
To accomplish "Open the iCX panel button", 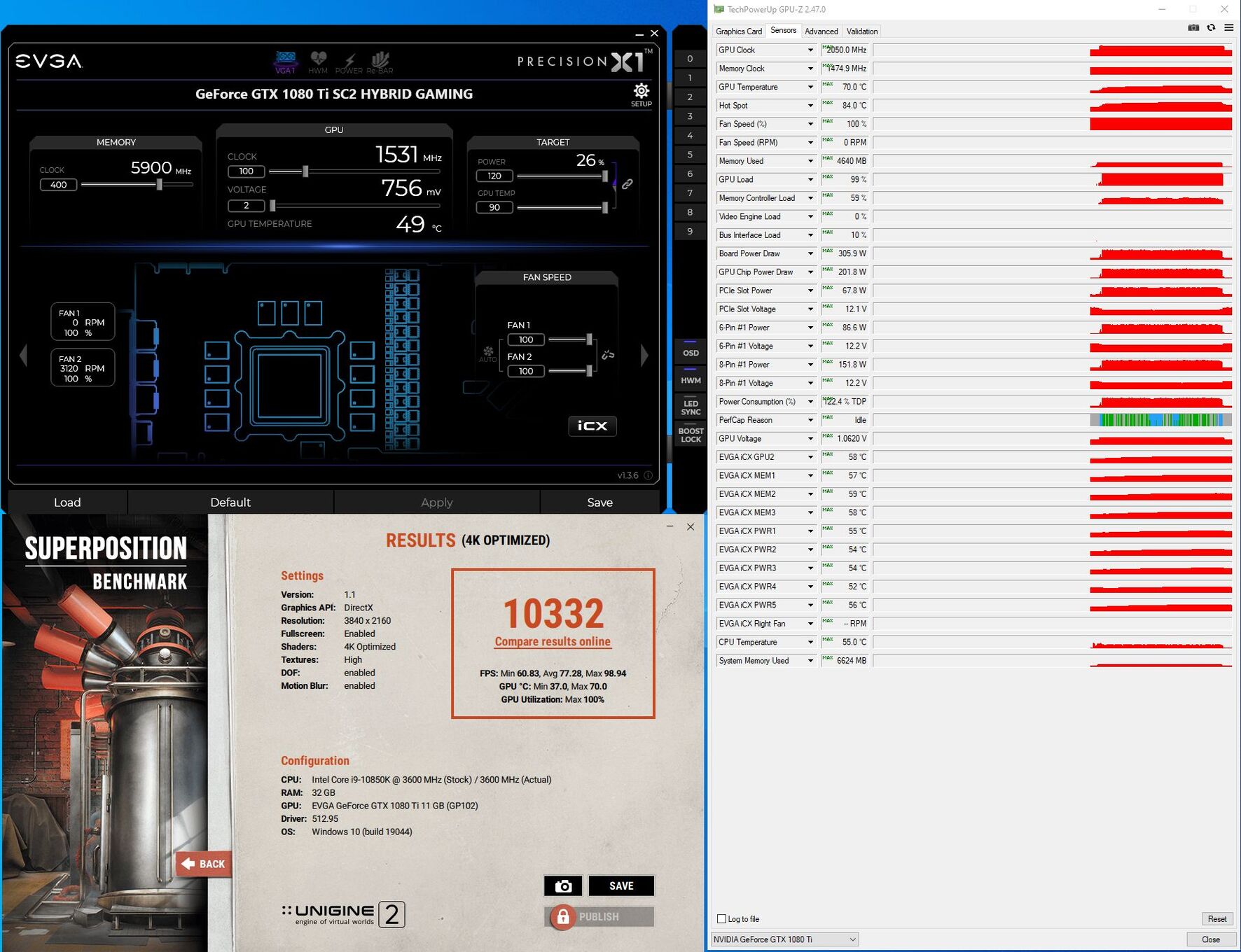I will (x=592, y=426).
